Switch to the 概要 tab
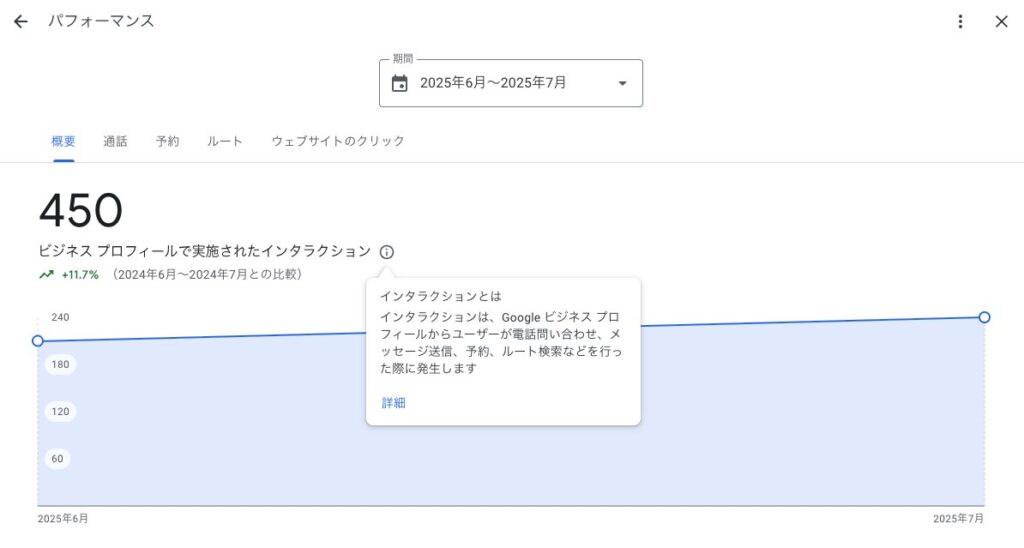The image size is (1024, 548). click(63, 141)
